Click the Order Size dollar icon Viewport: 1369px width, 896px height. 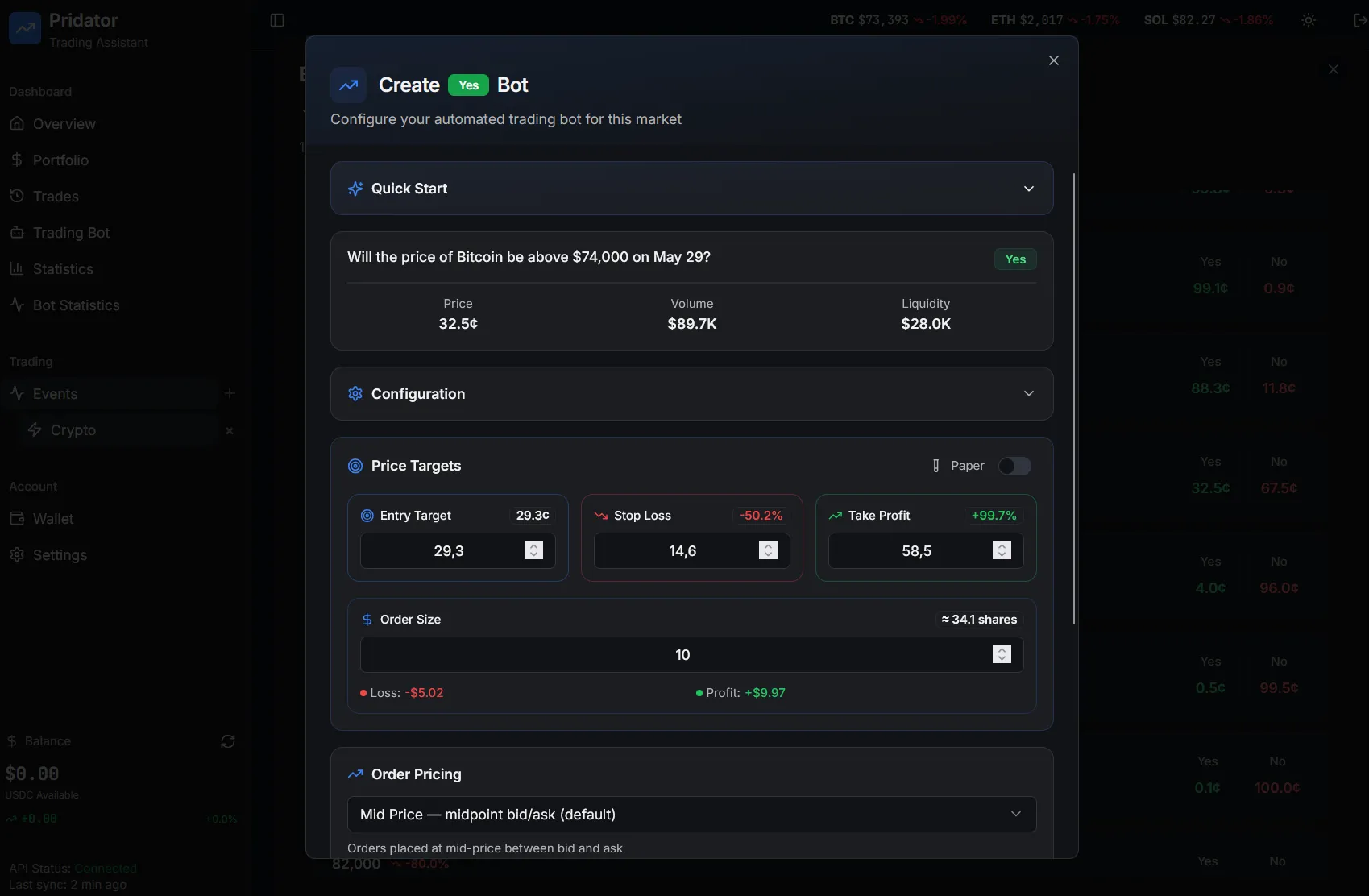(x=367, y=620)
